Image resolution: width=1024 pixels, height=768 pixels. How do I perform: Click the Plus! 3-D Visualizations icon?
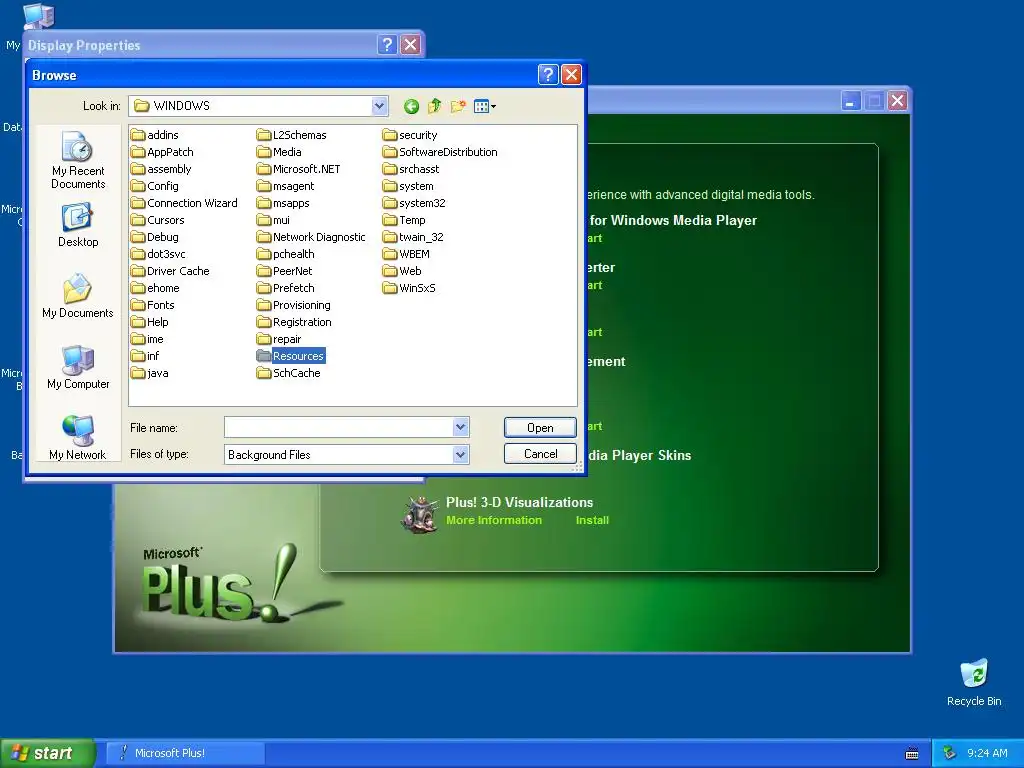click(x=420, y=514)
